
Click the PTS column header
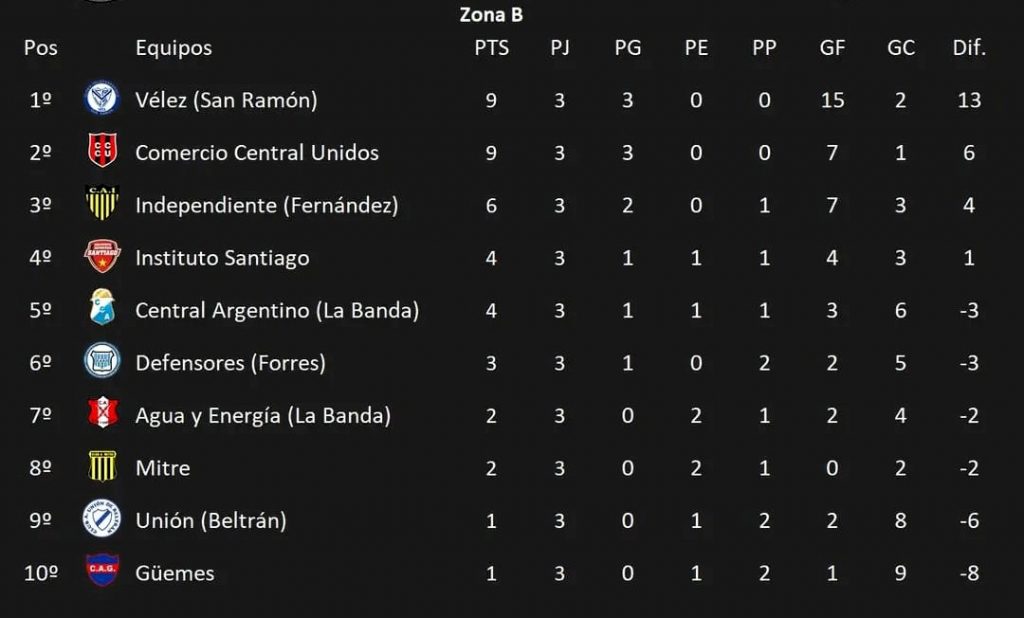492,48
